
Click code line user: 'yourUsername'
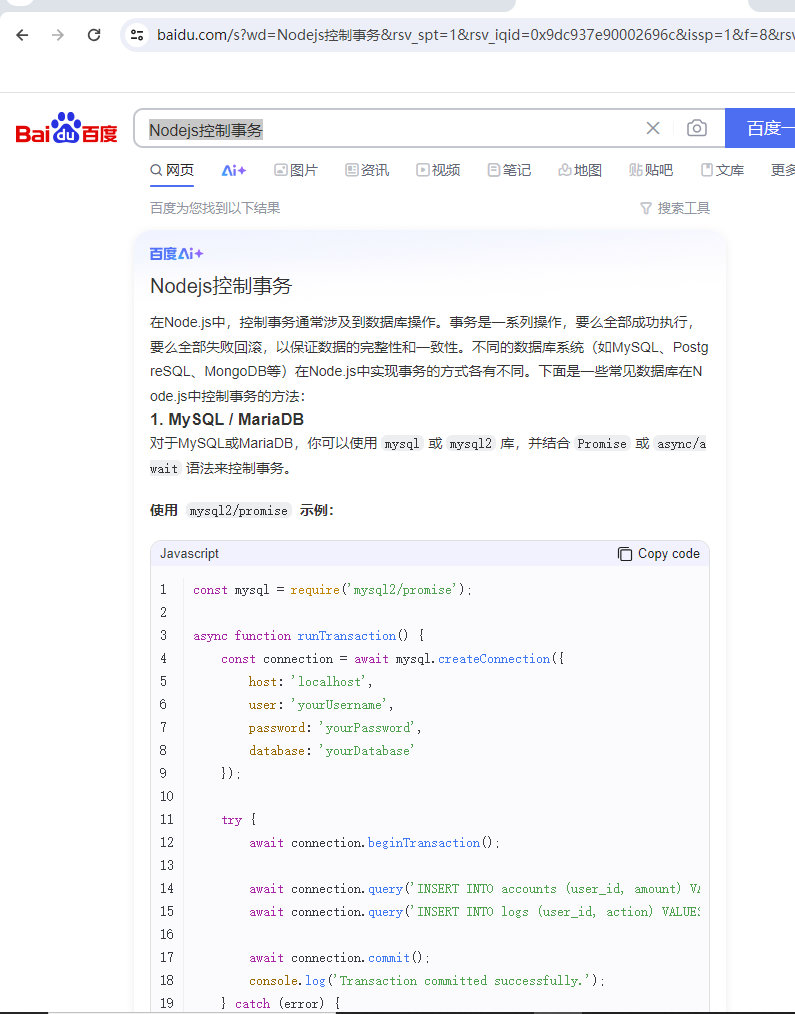pos(321,705)
